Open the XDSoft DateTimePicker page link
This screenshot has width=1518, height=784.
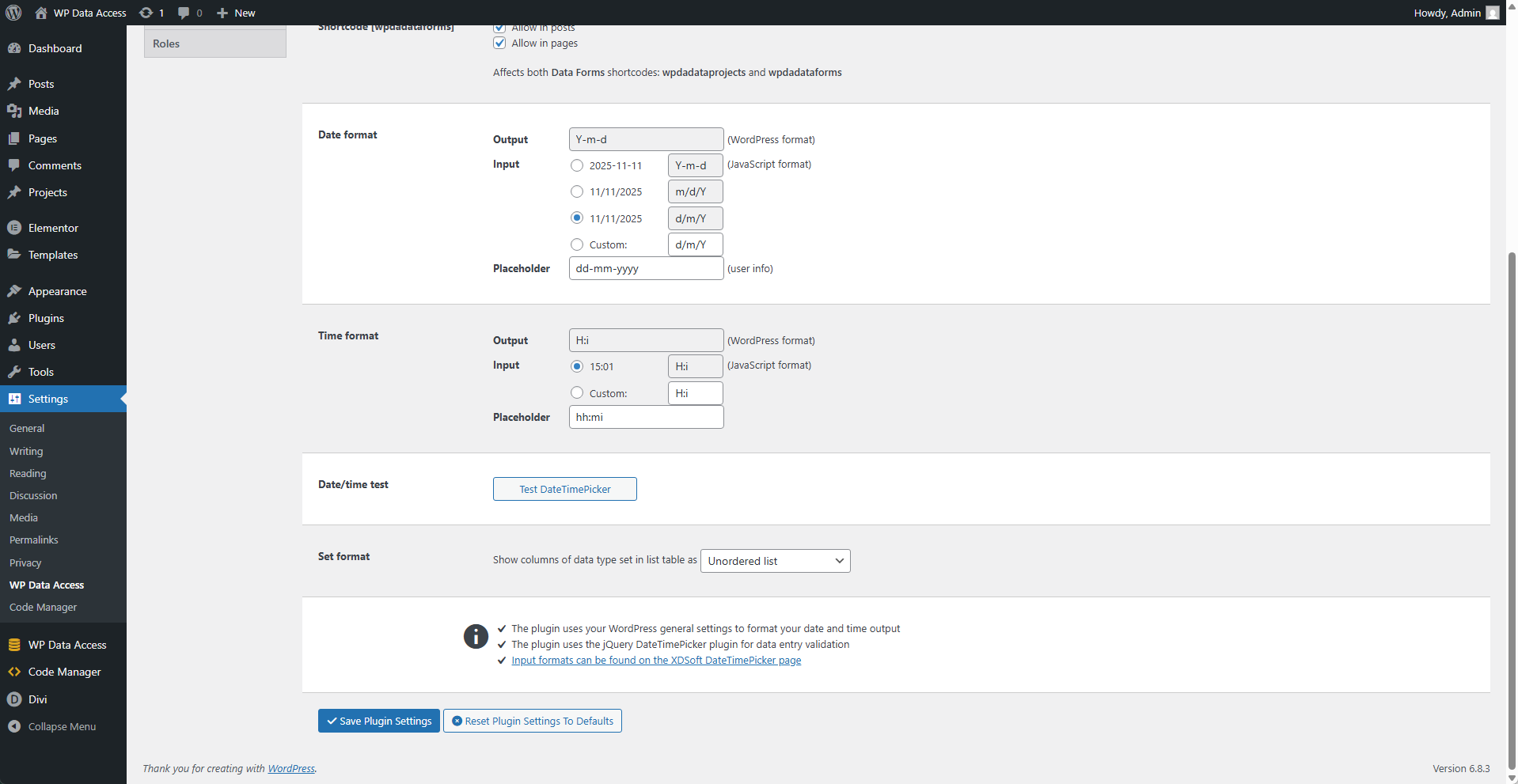point(655,660)
